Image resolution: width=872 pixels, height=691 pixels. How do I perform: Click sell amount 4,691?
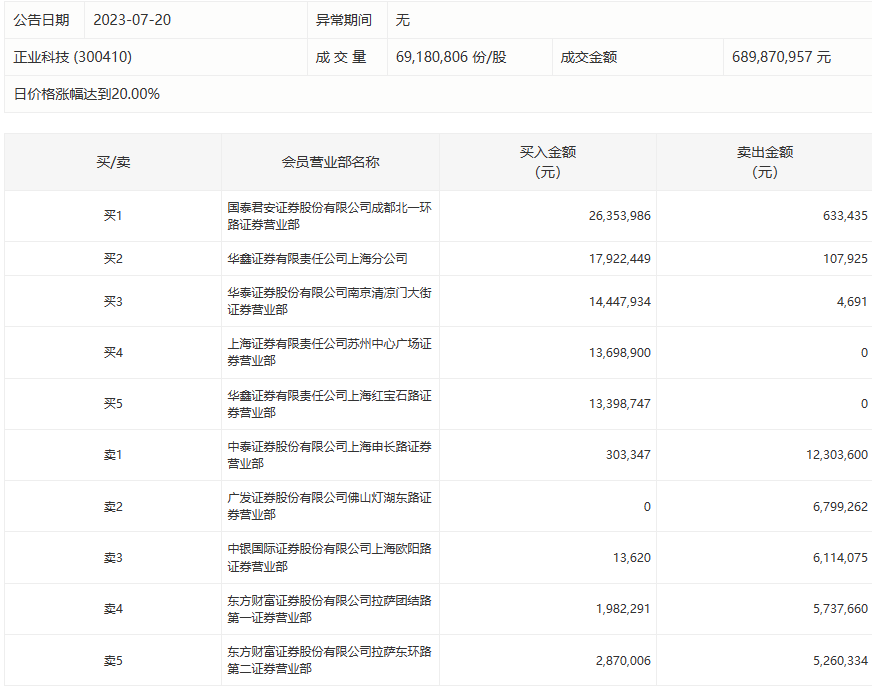852,301
